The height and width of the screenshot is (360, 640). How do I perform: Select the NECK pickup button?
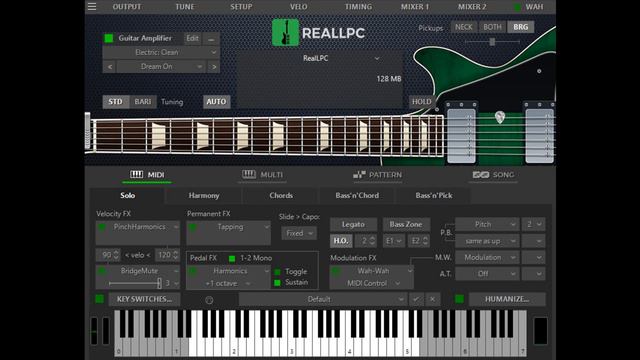click(x=464, y=27)
